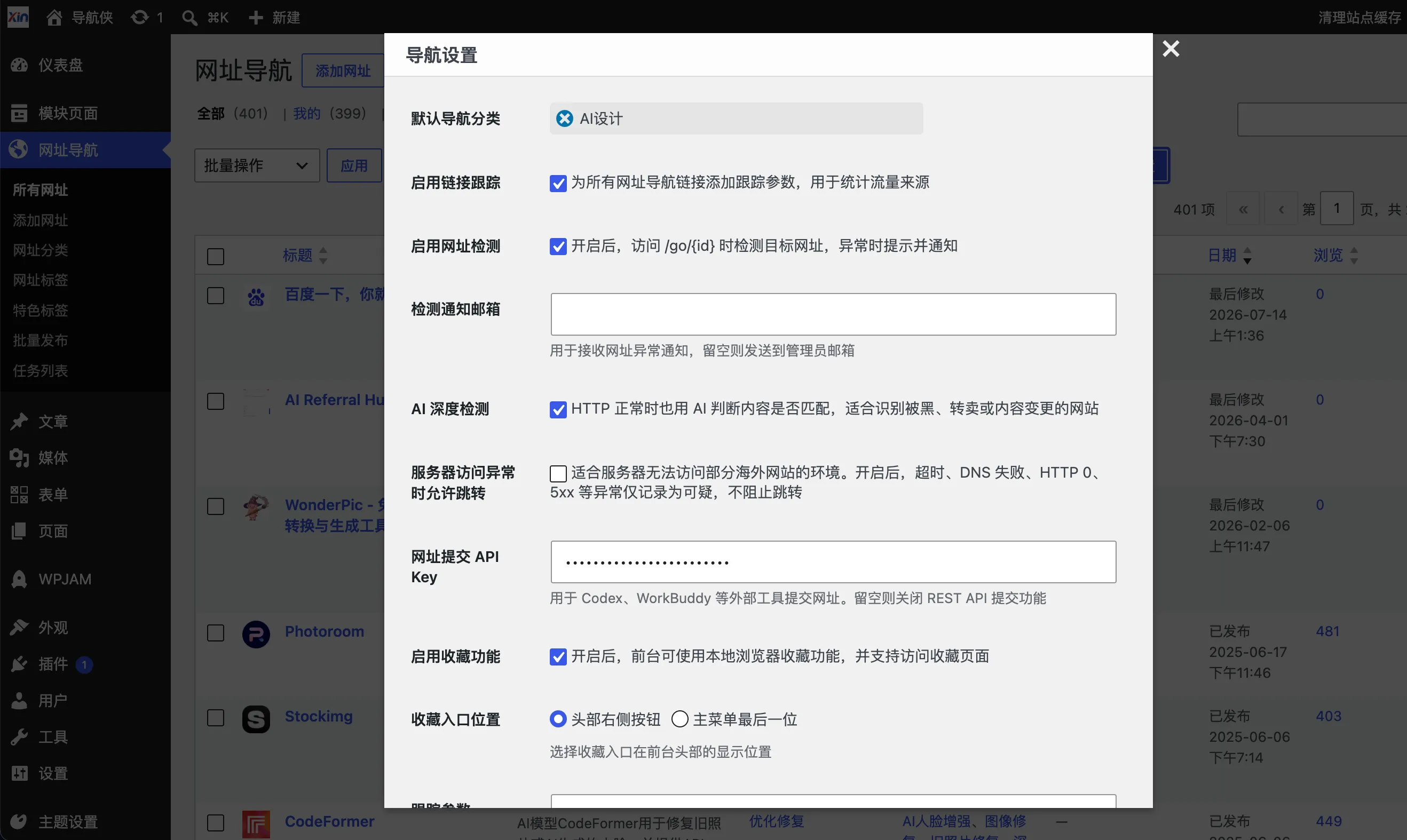Click the 网址提交 API Key field
This screenshot has width=1407, height=840.
click(833, 562)
